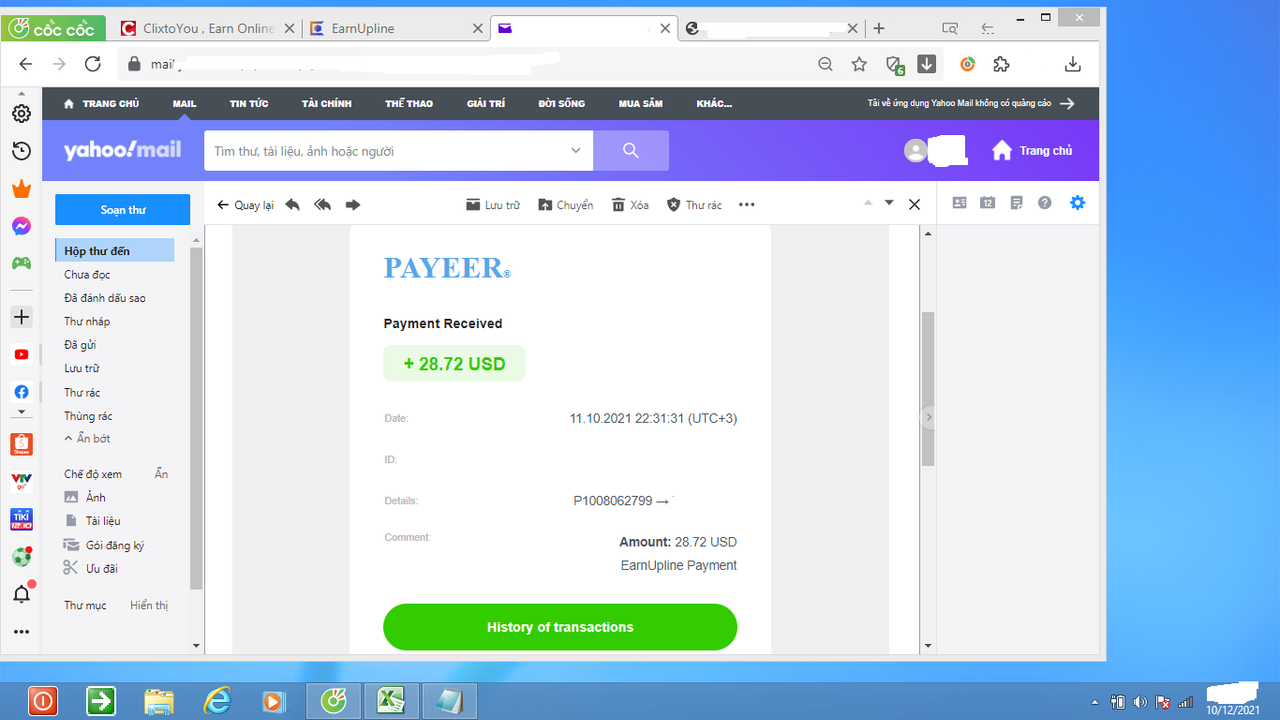The height and width of the screenshot is (720, 1280).
Task: Open browsing history icon in sidebar
Action: [x=21, y=151]
